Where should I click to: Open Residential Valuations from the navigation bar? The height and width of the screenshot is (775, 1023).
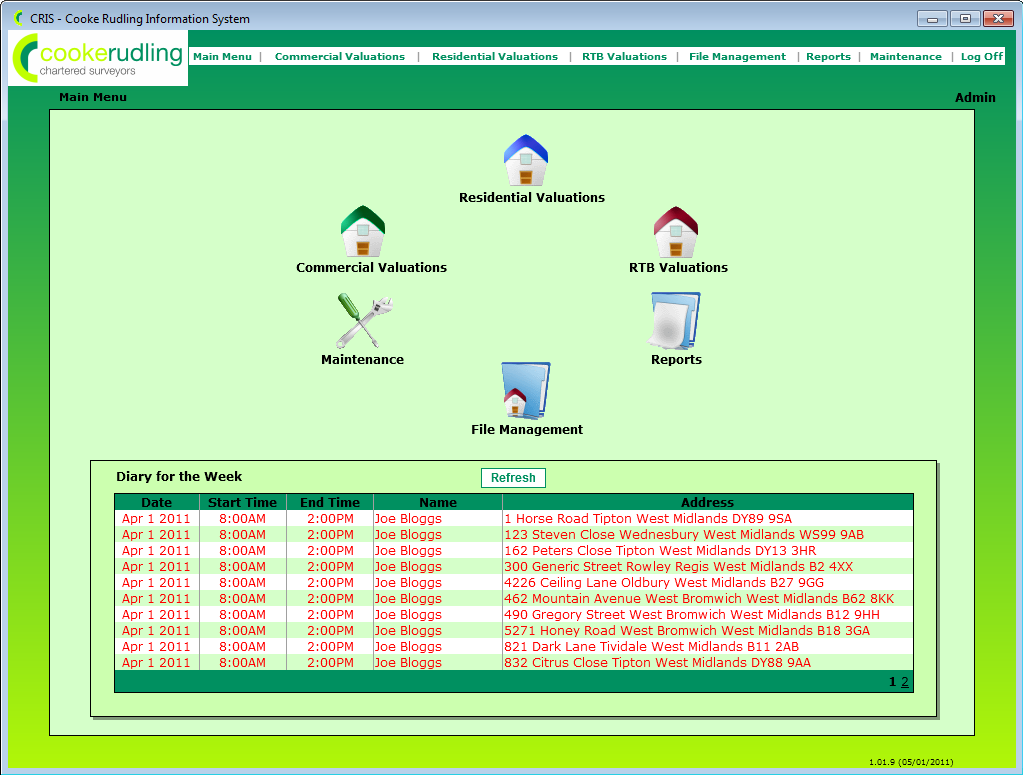tap(495, 57)
